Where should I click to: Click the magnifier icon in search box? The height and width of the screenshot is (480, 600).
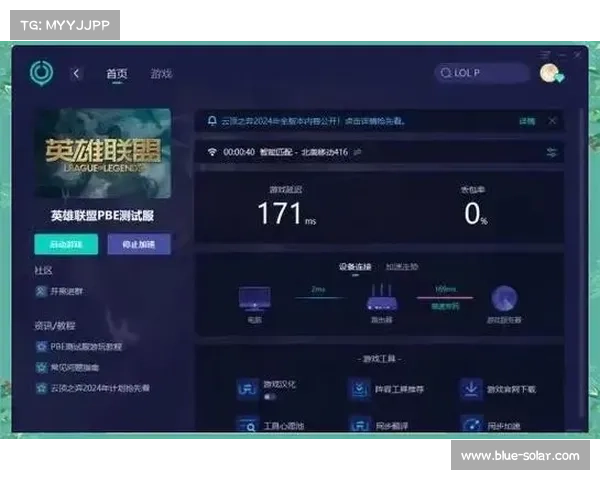[x=445, y=73]
